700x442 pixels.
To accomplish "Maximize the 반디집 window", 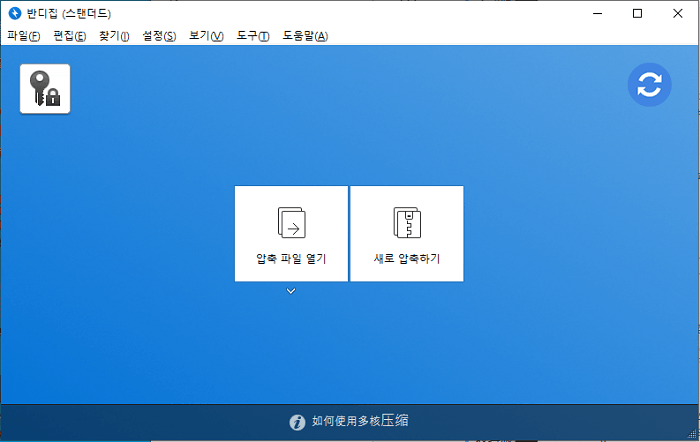I will pos(638,13).
